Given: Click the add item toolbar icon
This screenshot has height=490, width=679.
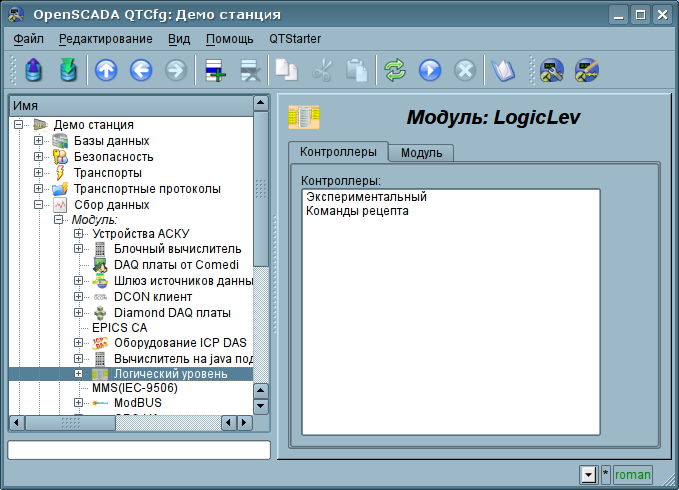Looking at the screenshot, I should click(x=215, y=70).
